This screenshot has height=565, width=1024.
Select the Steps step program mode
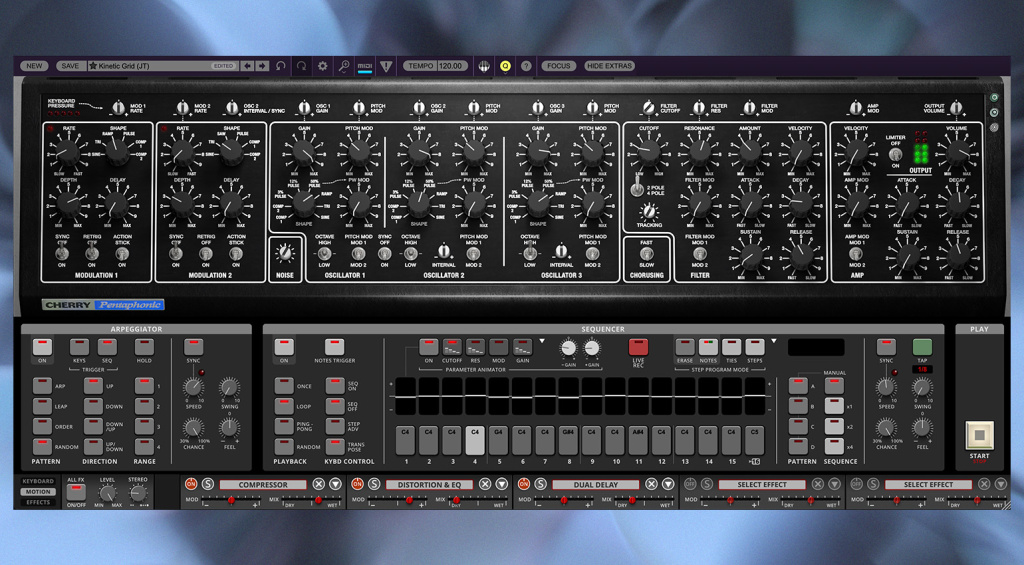click(x=755, y=347)
